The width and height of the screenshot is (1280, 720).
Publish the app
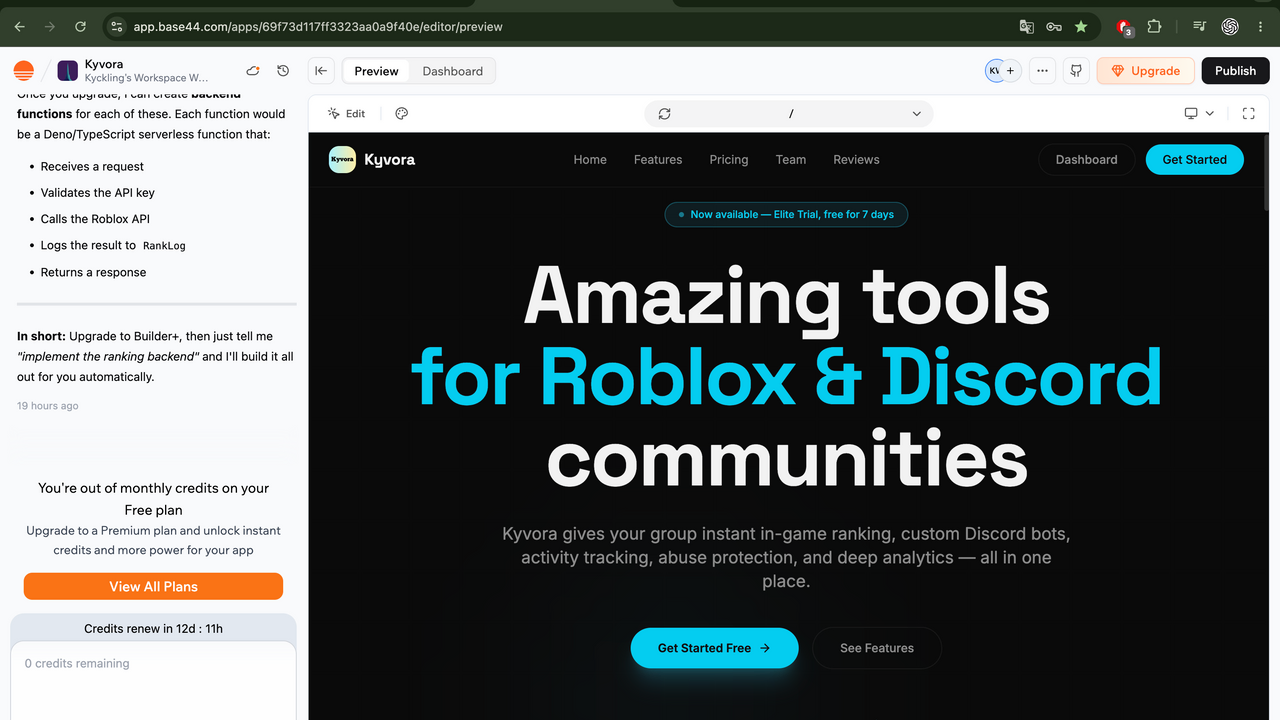click(x=1235, y=71)
